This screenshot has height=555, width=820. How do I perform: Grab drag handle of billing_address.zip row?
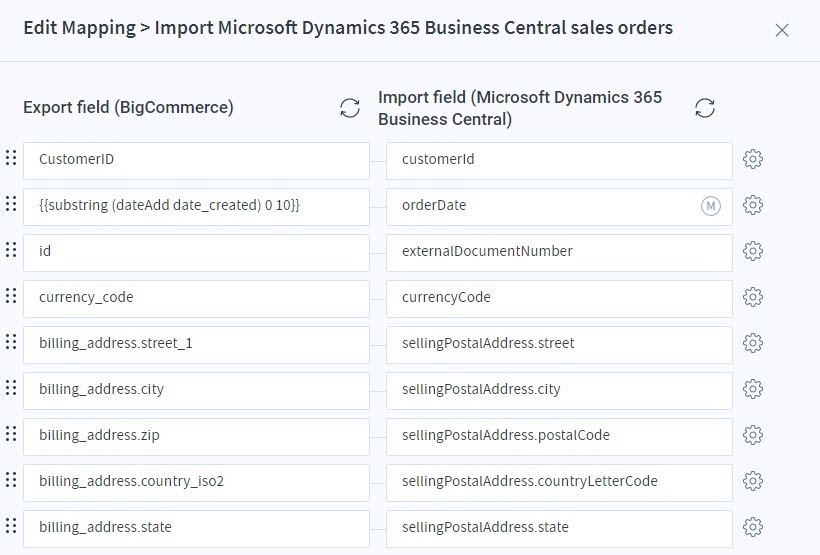click(x=11, y=434)
